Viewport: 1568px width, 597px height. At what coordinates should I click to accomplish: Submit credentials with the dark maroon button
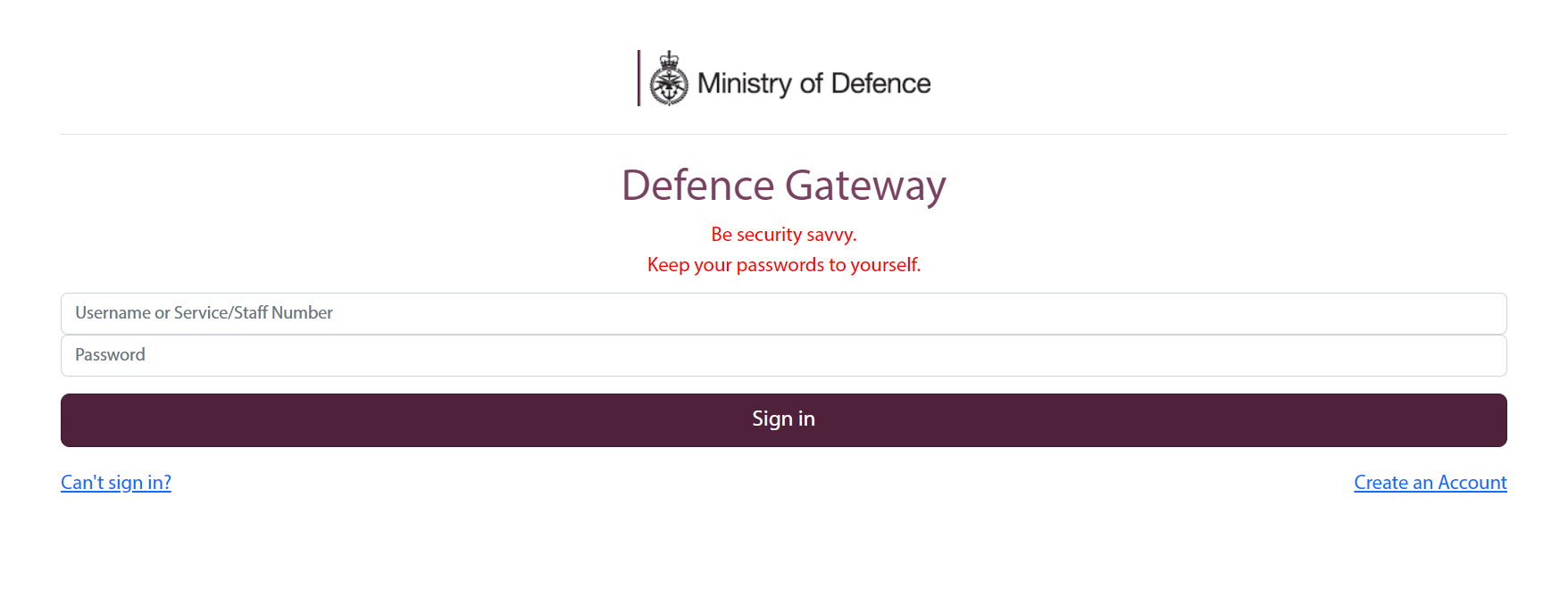click(784, 420)
